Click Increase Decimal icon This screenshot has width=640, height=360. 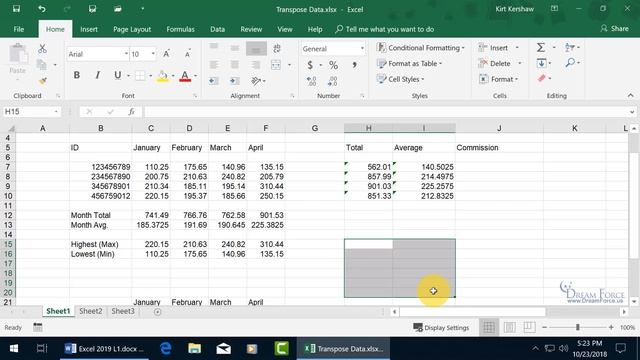(311, 81)
